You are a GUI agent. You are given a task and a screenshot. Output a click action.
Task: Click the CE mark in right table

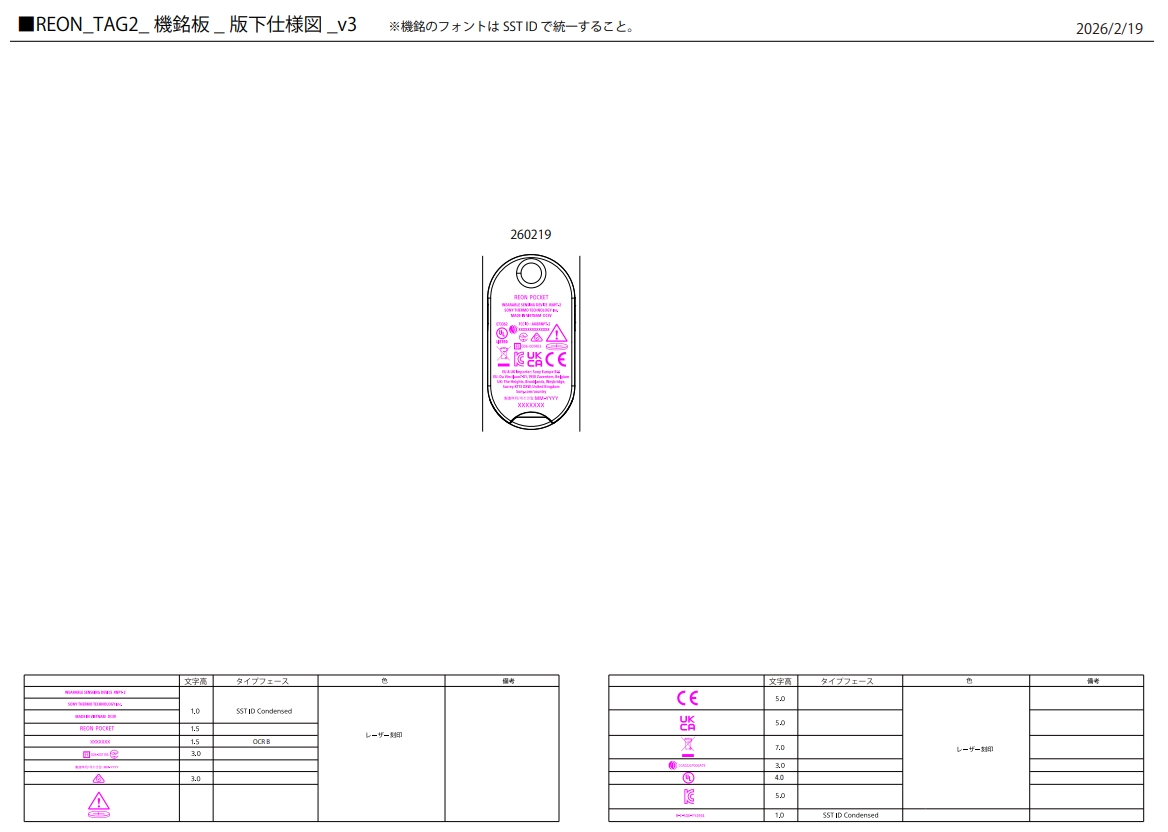[x=687, y=698]
